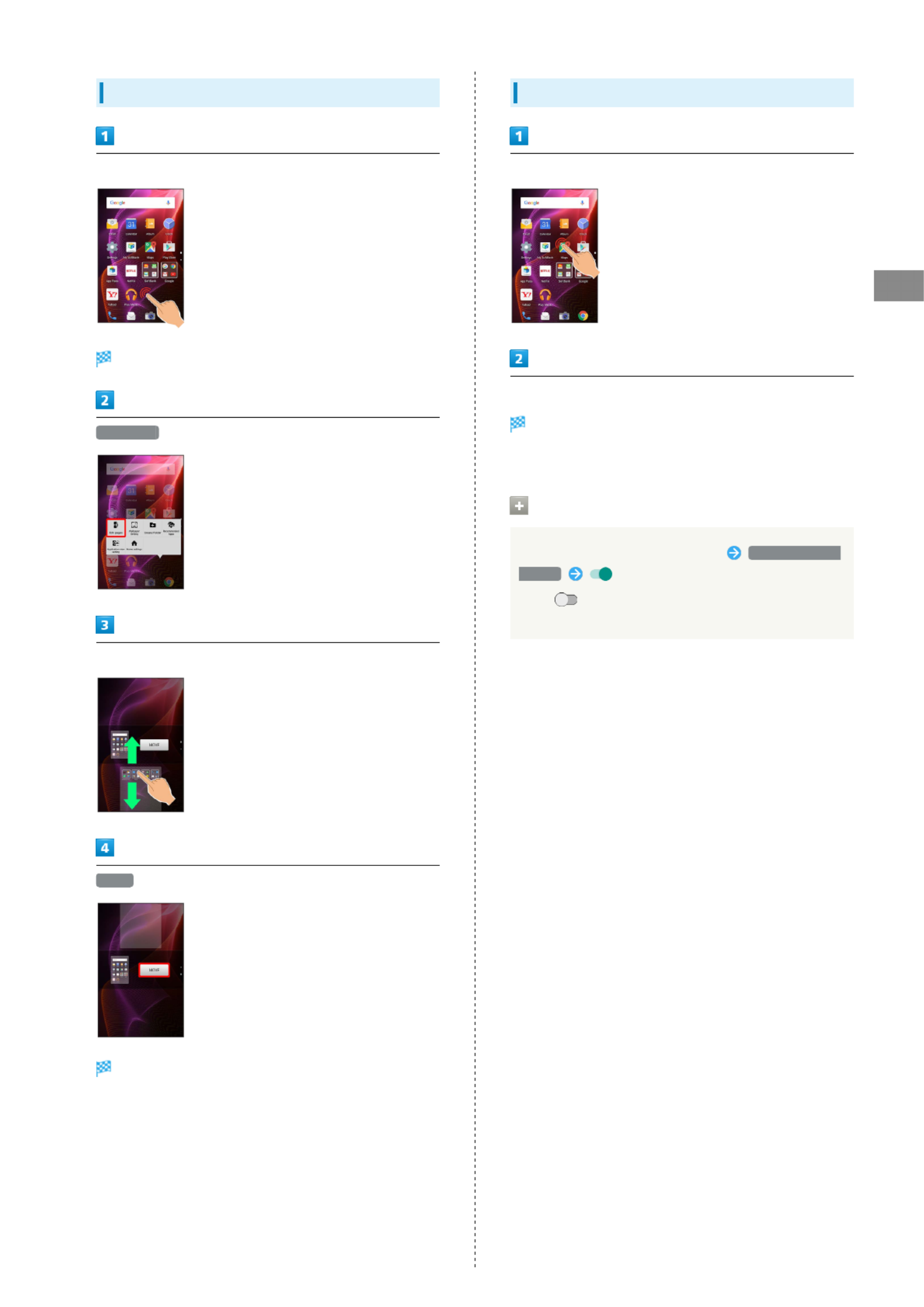Select the red-highlighted Edit pages menu item

pyautogui.click(x=116, y=527)
